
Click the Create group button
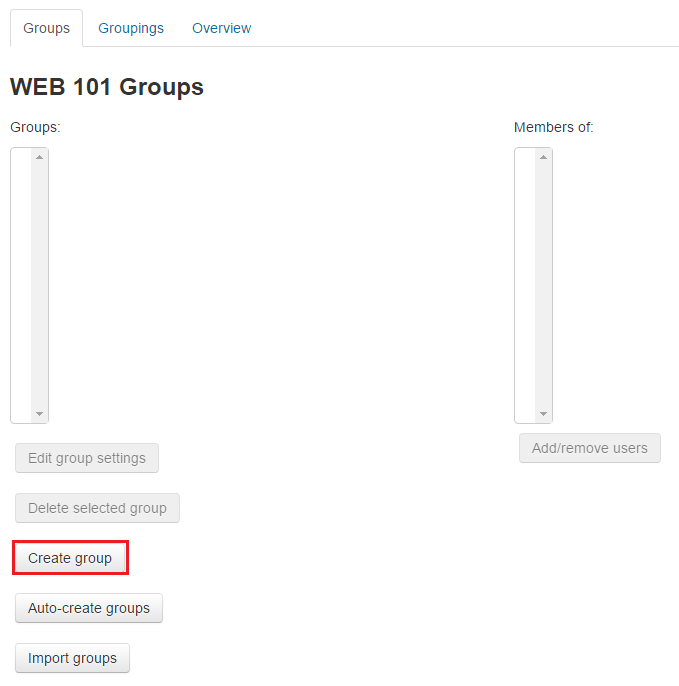(70, 558)
